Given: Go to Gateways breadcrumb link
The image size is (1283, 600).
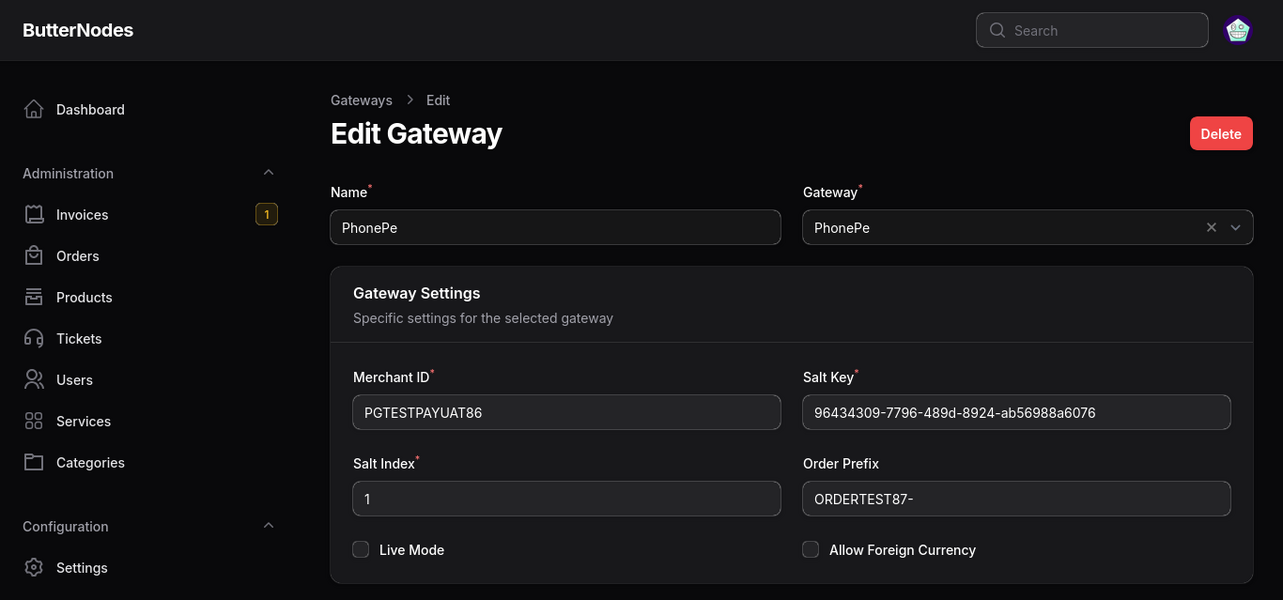Looking at the screenshot, I should click(361, 100).
